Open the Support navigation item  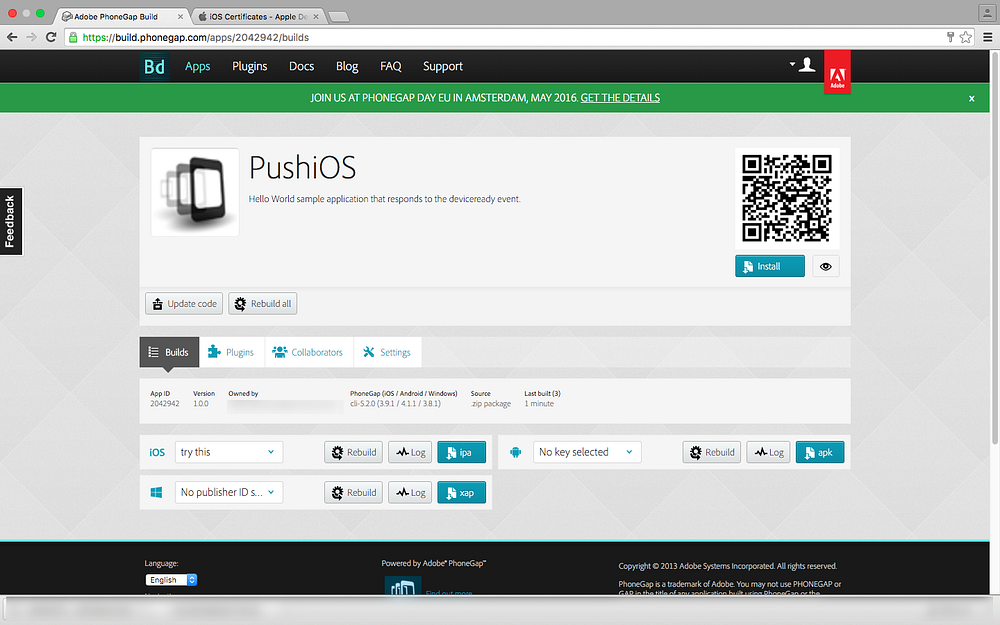443,66
